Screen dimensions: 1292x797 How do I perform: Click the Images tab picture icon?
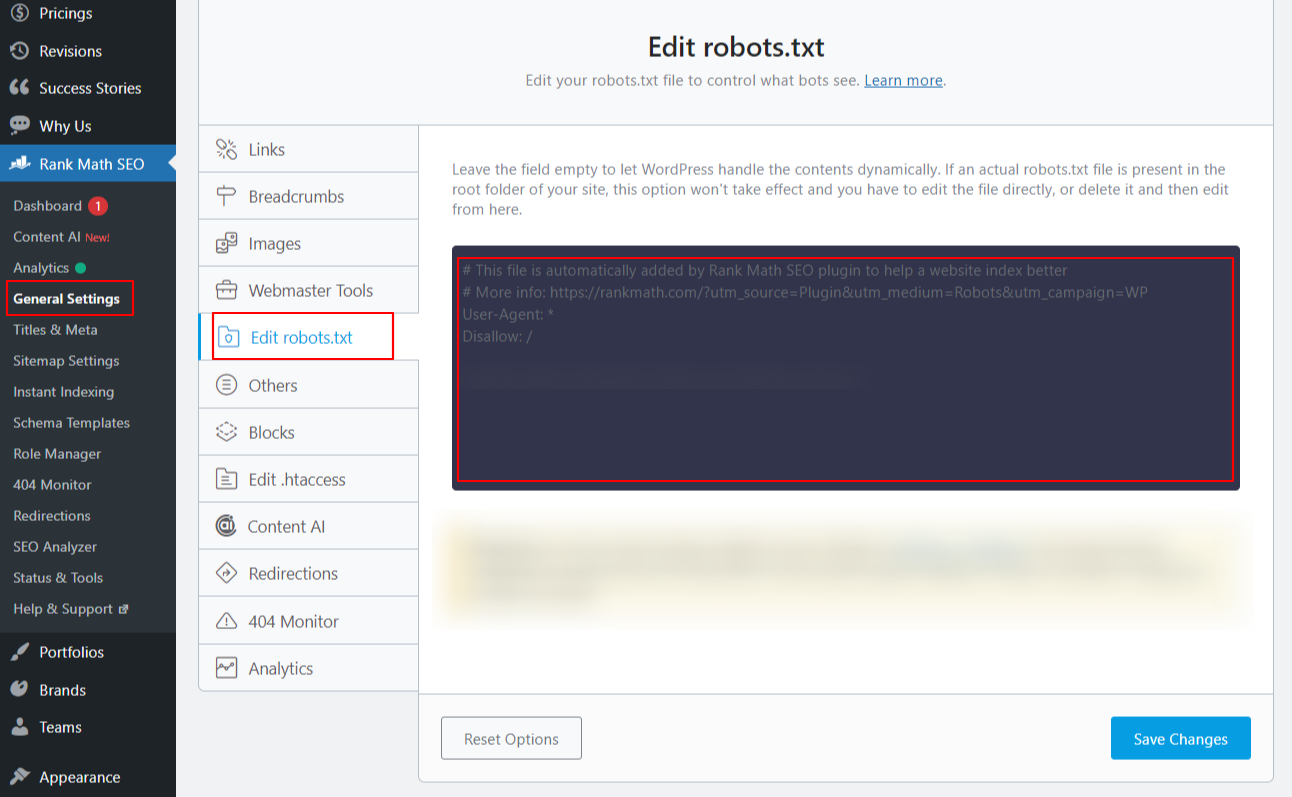tap(227, 243)
